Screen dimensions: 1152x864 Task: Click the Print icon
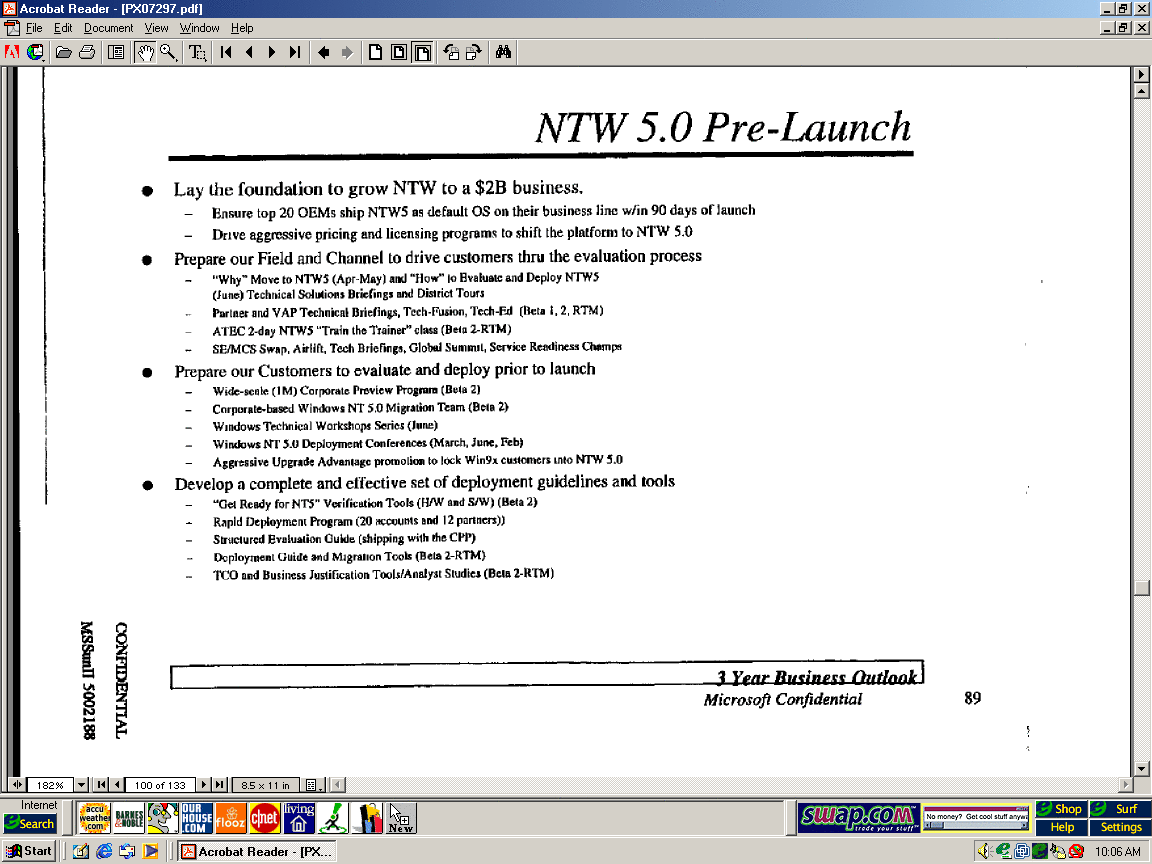coord(86,52)
